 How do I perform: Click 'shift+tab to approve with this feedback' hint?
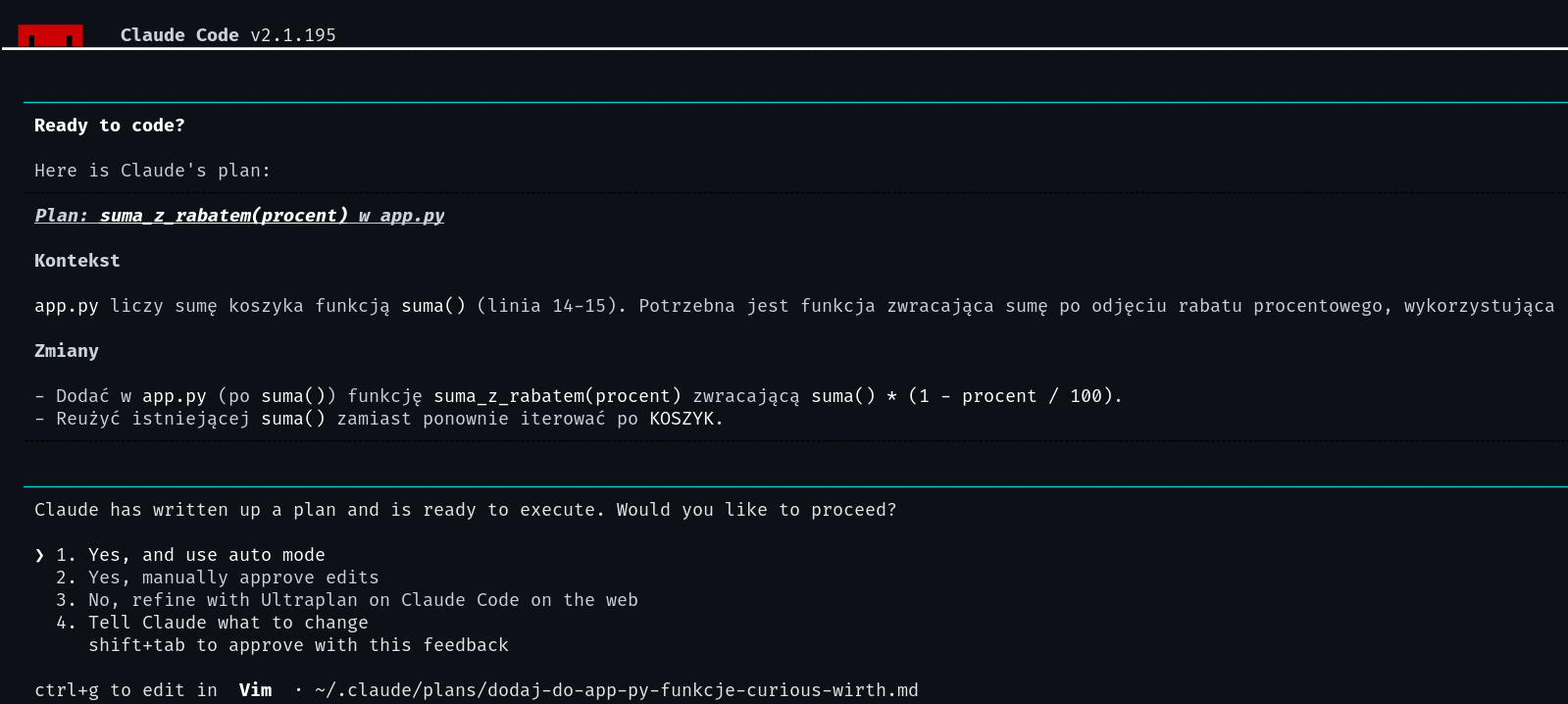point(298,645)
